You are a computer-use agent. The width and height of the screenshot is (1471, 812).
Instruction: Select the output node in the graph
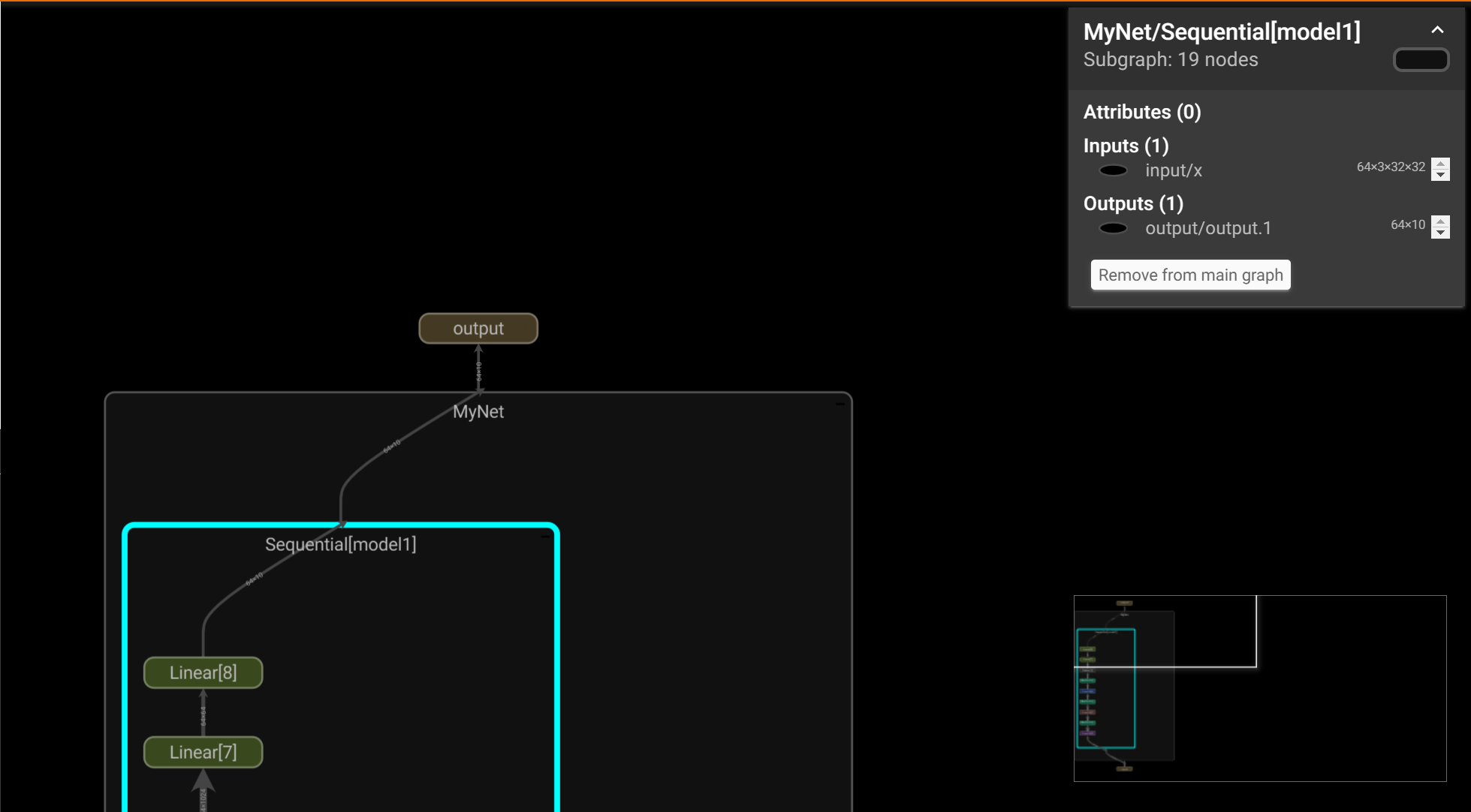(478, 329)
